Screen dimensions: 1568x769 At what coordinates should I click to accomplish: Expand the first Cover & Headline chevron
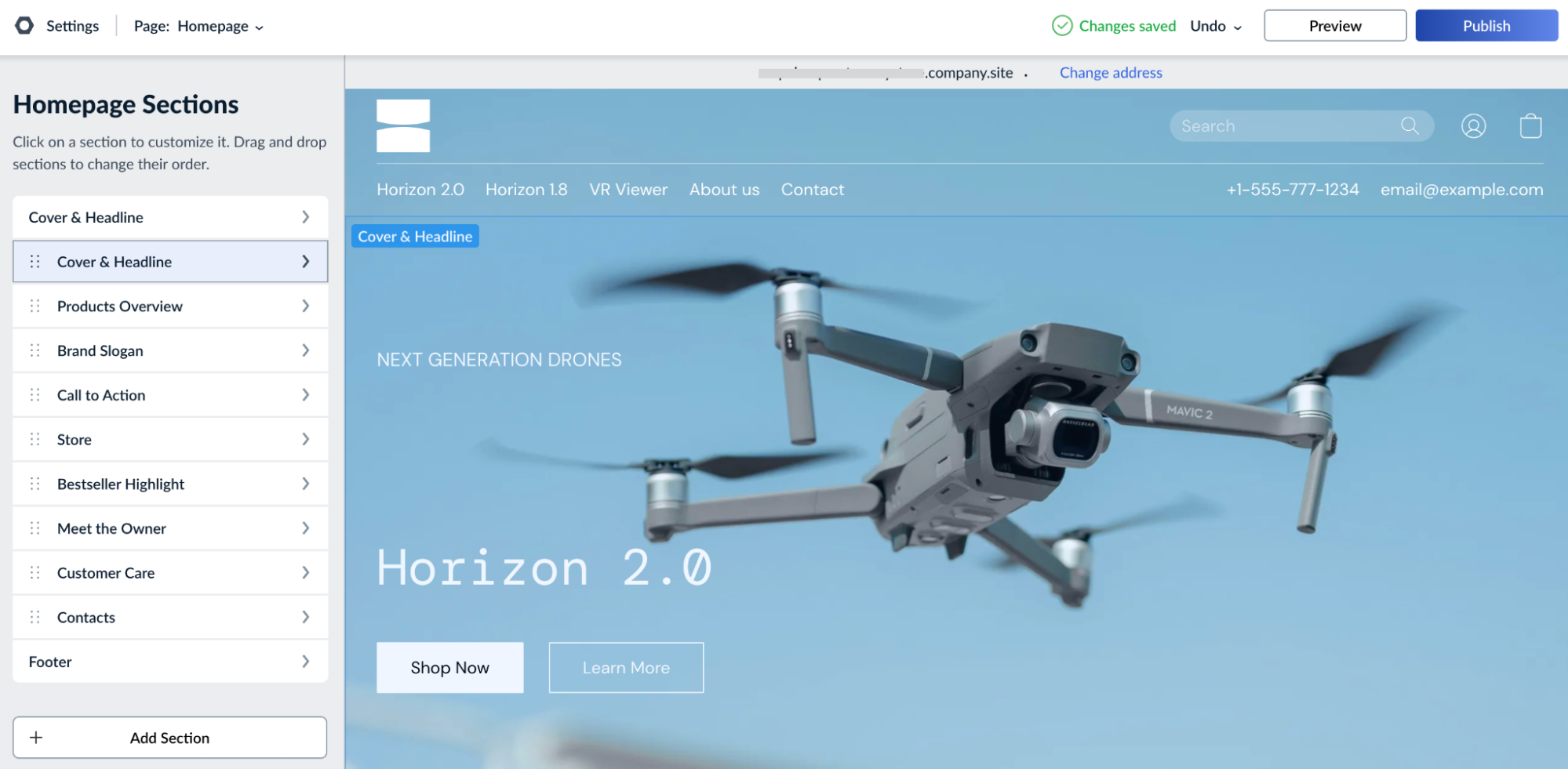306,217
